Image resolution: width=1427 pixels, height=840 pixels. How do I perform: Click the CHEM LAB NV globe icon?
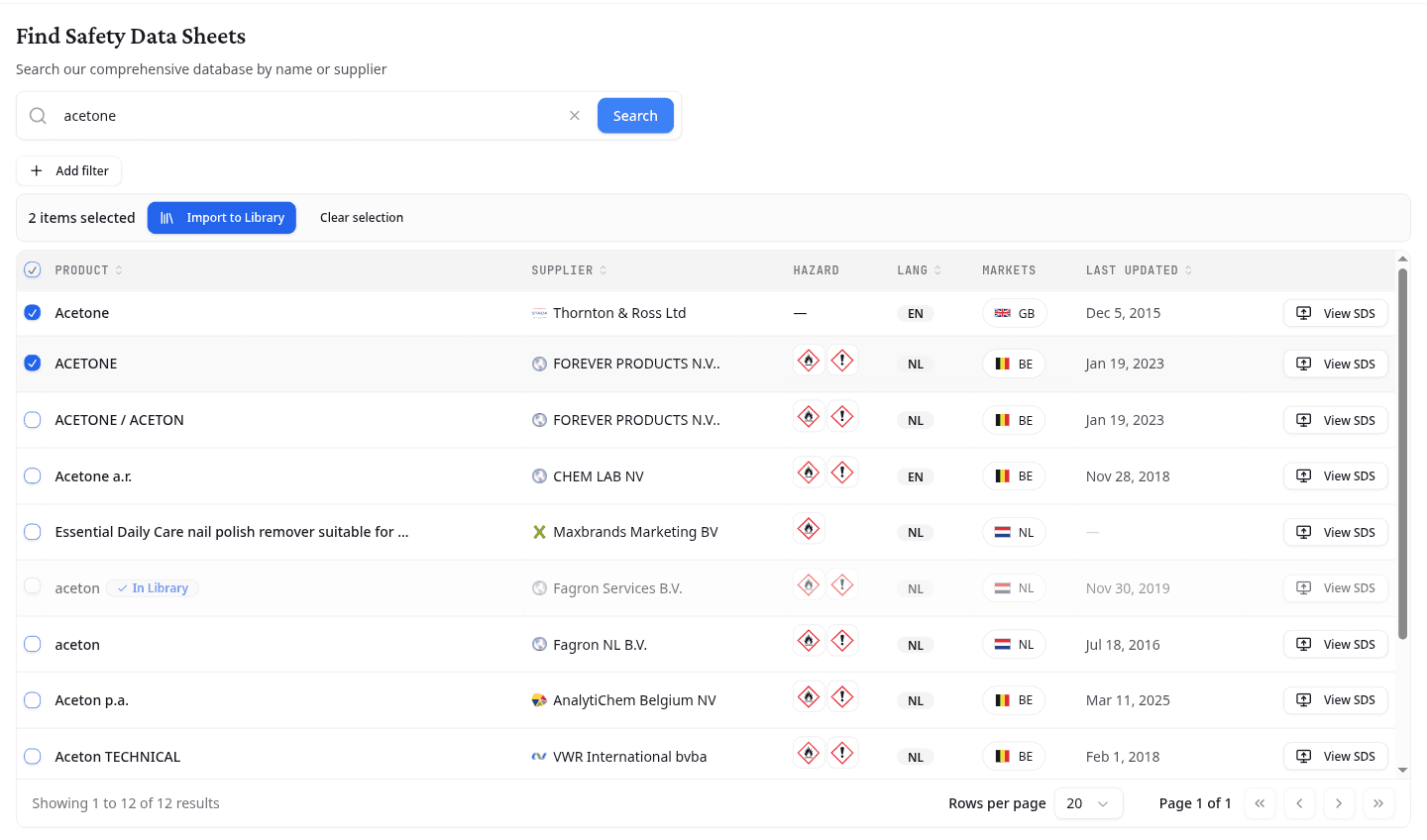coord(539,476)
